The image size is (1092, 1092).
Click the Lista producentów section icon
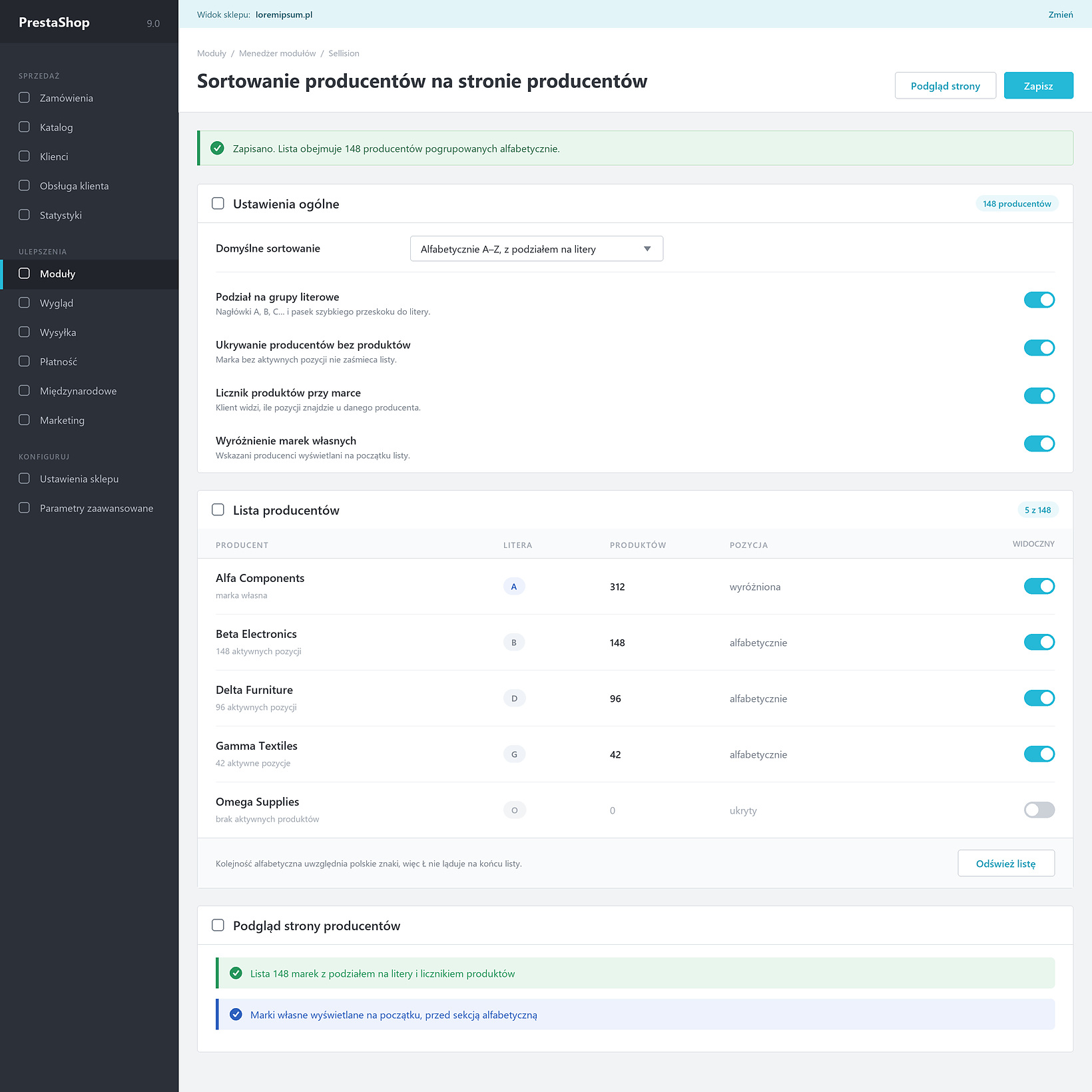tap(218, 510)
